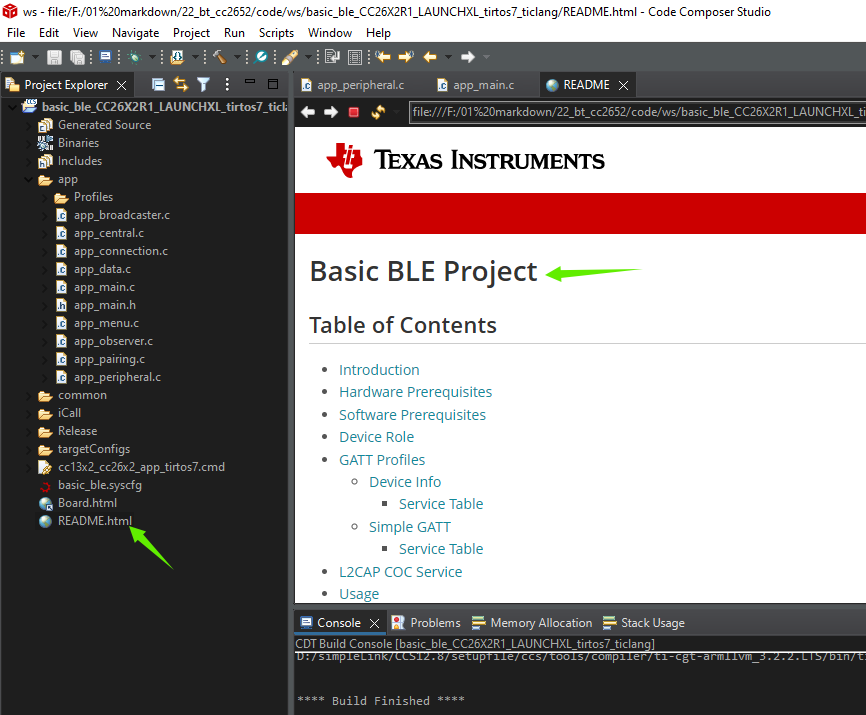Follow the Software Prerequisites link
Viewport: 866px width, 715px height.
(412, 415)
